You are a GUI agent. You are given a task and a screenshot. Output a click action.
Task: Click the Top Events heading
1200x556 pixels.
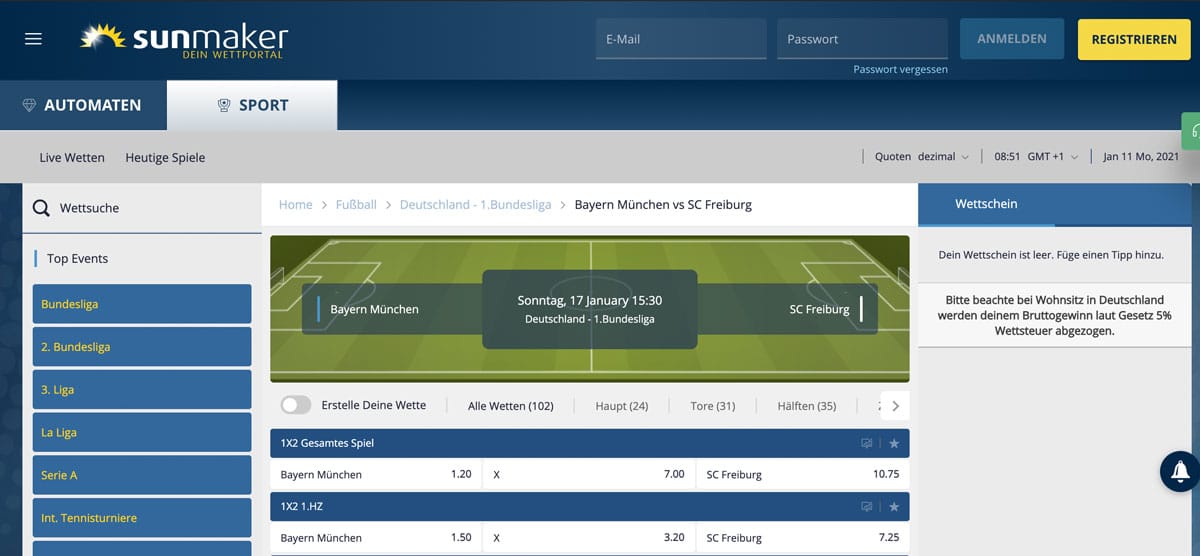click(x=77, y=258)
